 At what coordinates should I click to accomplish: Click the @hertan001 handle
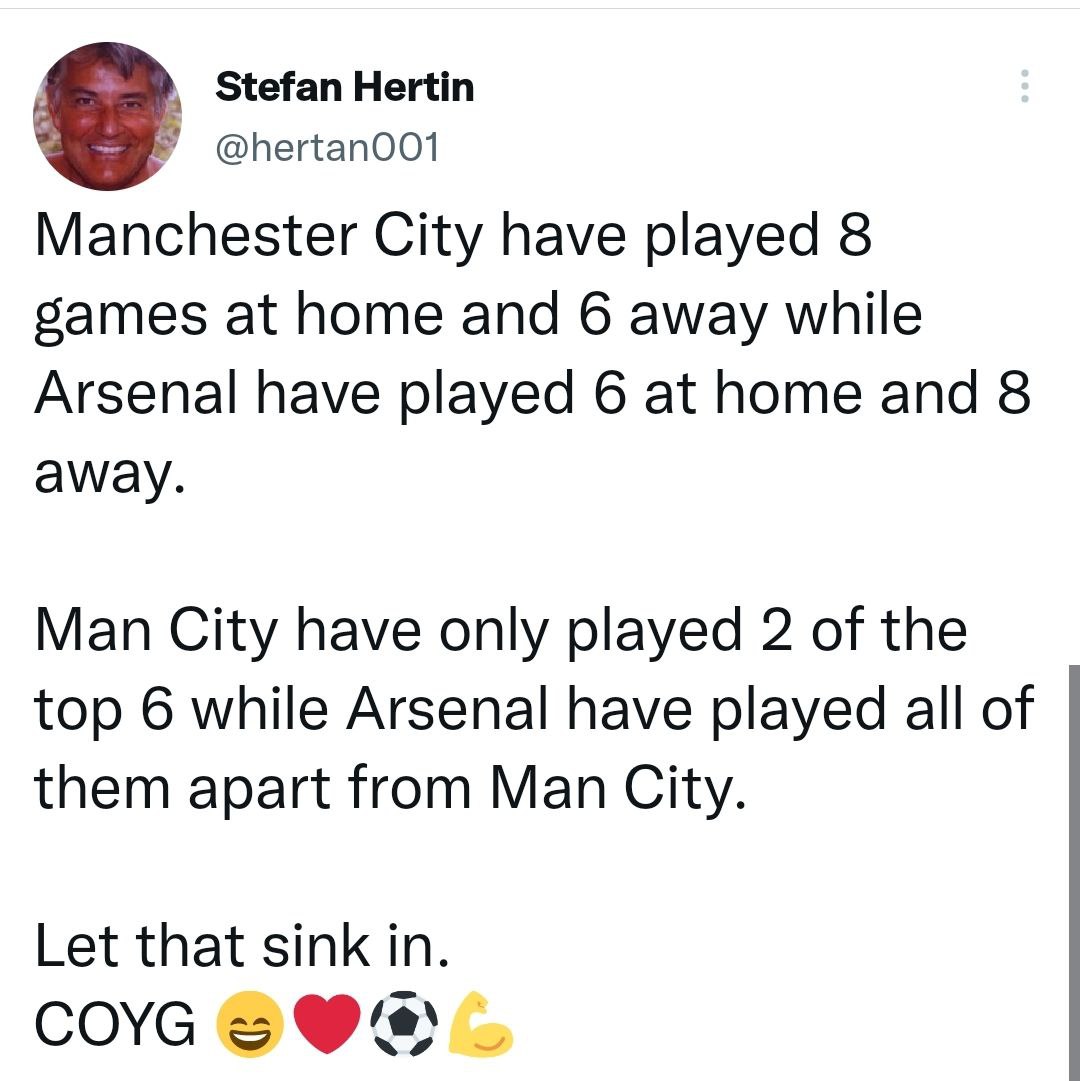point(327,148)
